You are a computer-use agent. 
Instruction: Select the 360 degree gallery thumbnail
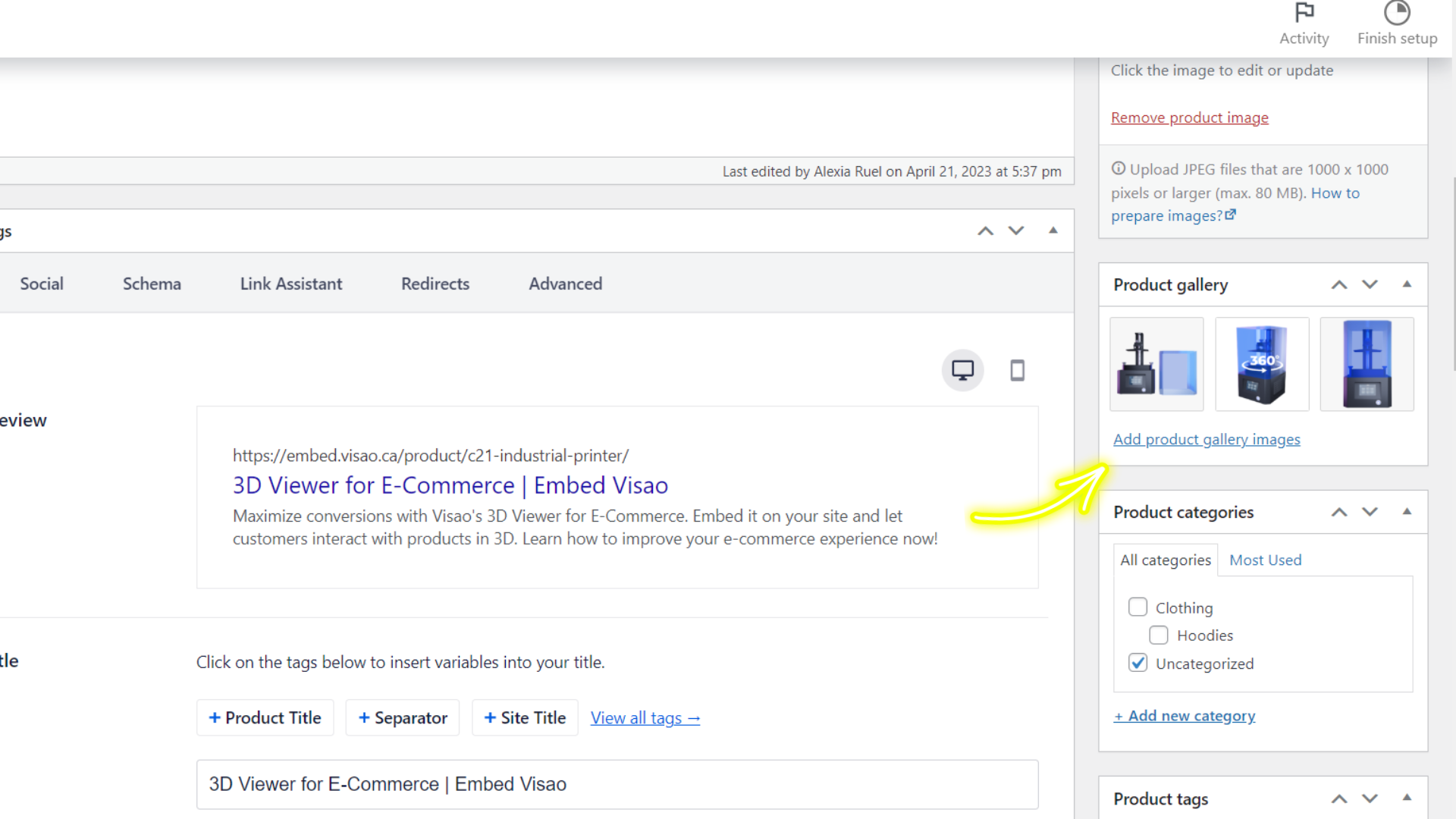click(x=1262, y=364)
